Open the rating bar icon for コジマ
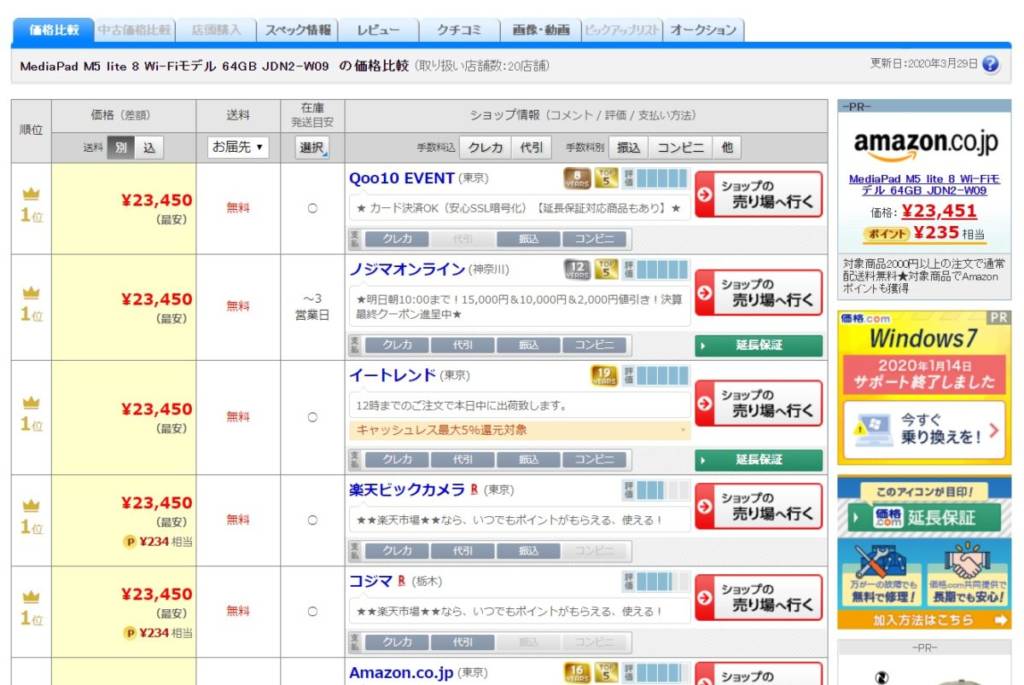 (656, 581)
